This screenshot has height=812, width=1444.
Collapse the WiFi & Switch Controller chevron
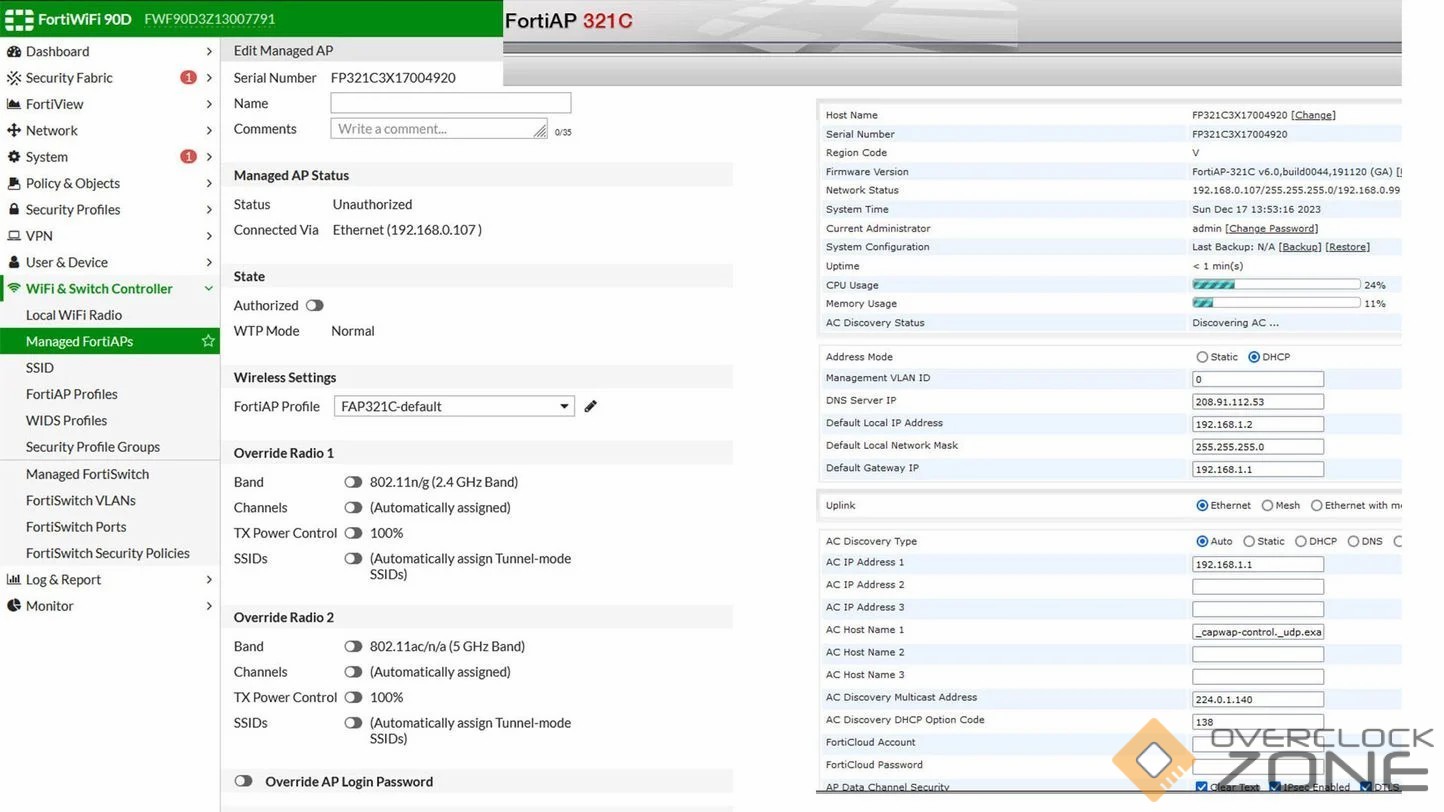click(x=208, y=289)
